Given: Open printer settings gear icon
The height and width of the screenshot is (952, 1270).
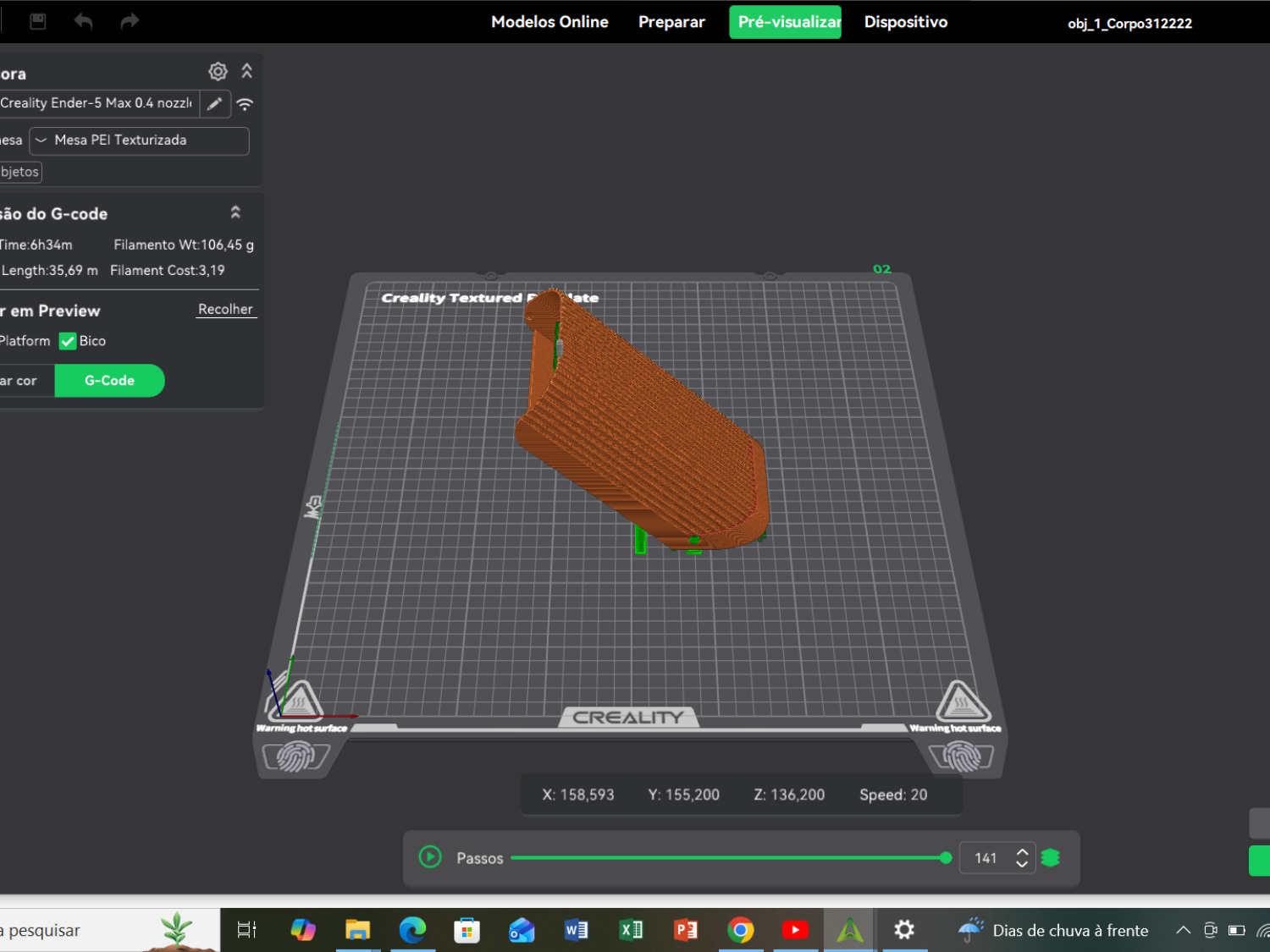Looking at the screenshot, I should [218, 72].
